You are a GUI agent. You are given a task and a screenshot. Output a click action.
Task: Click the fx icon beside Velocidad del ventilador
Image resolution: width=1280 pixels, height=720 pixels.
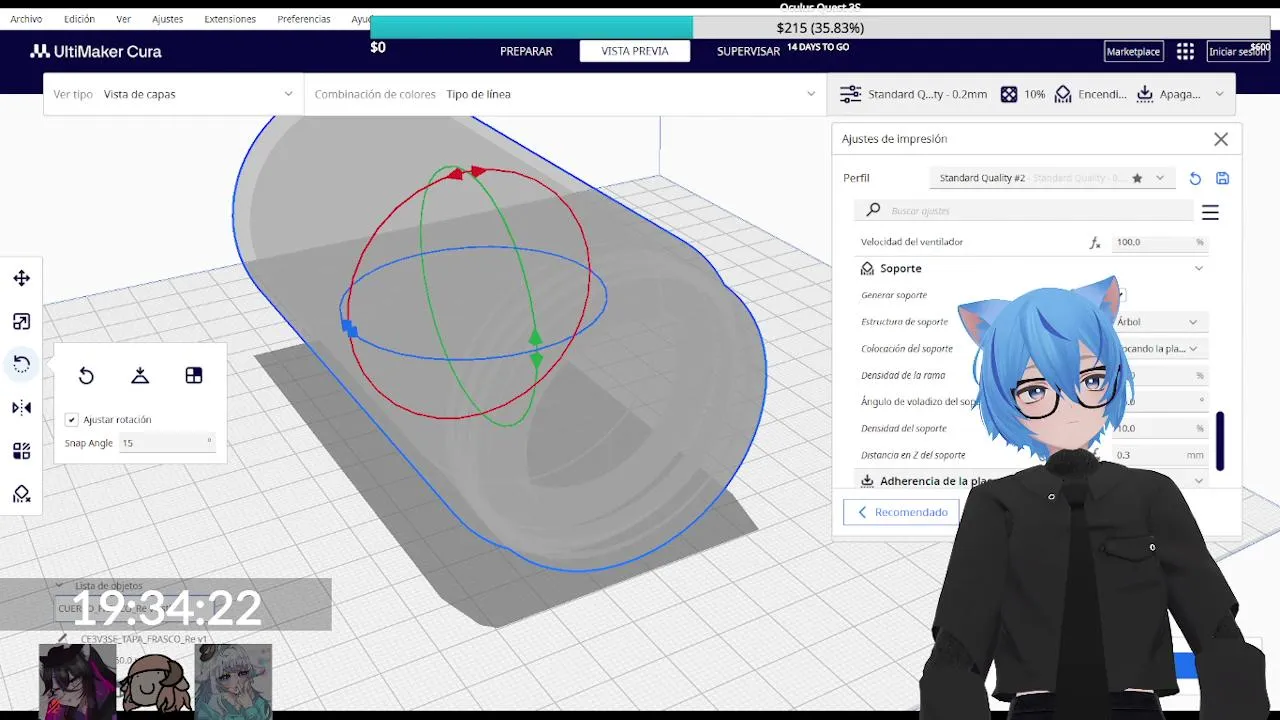[1095, 242]
